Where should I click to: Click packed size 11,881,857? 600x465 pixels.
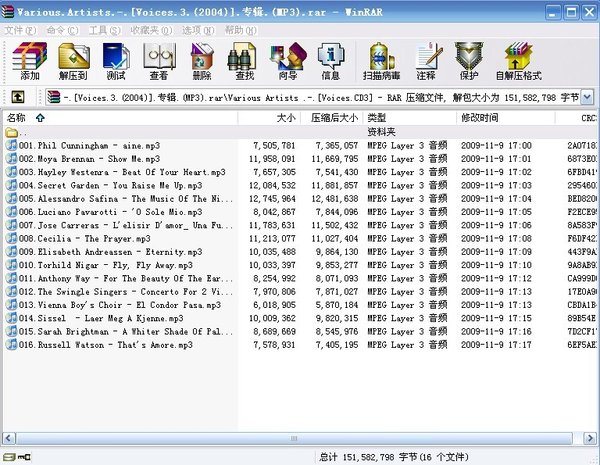tap(334, 185)
